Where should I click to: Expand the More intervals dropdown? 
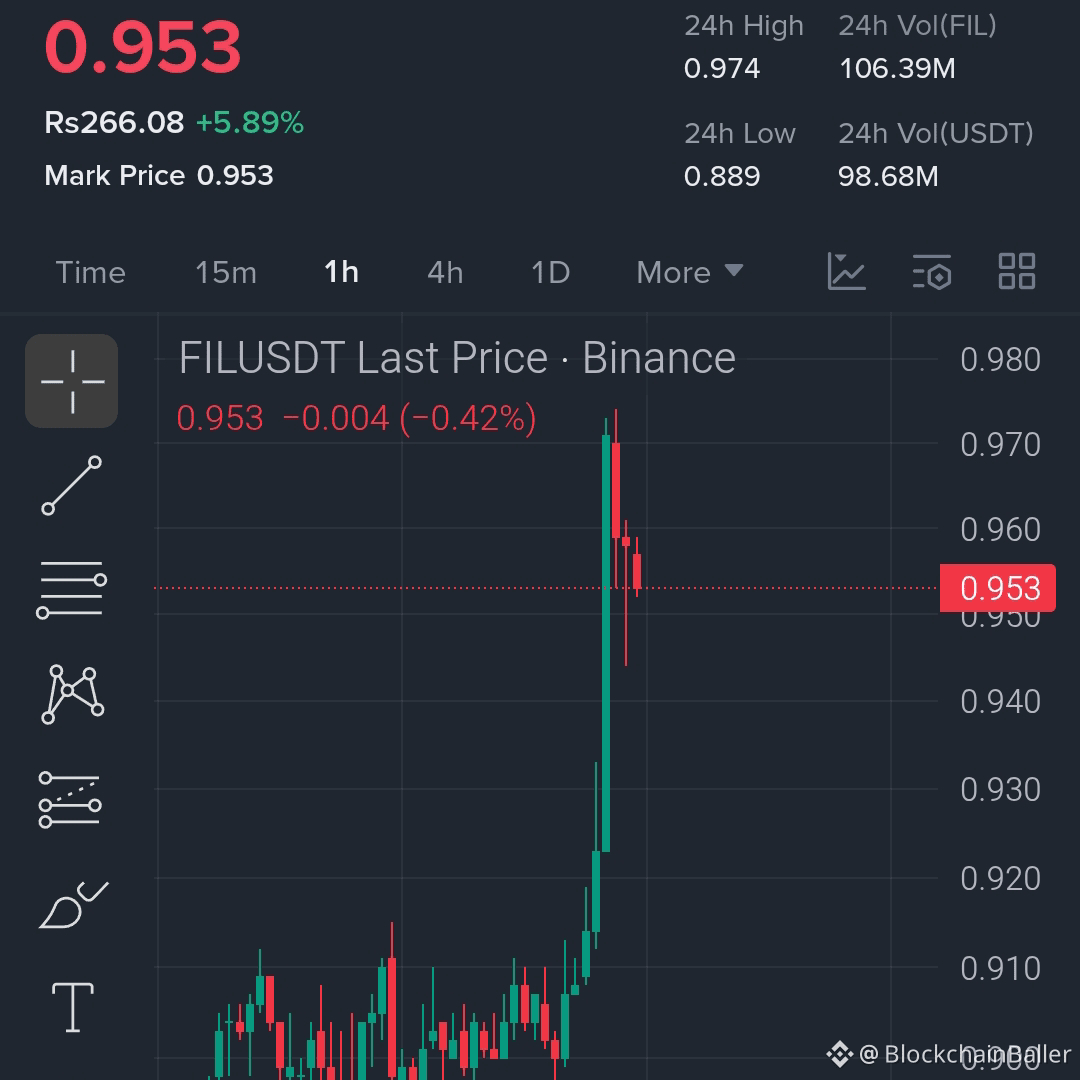689,271
